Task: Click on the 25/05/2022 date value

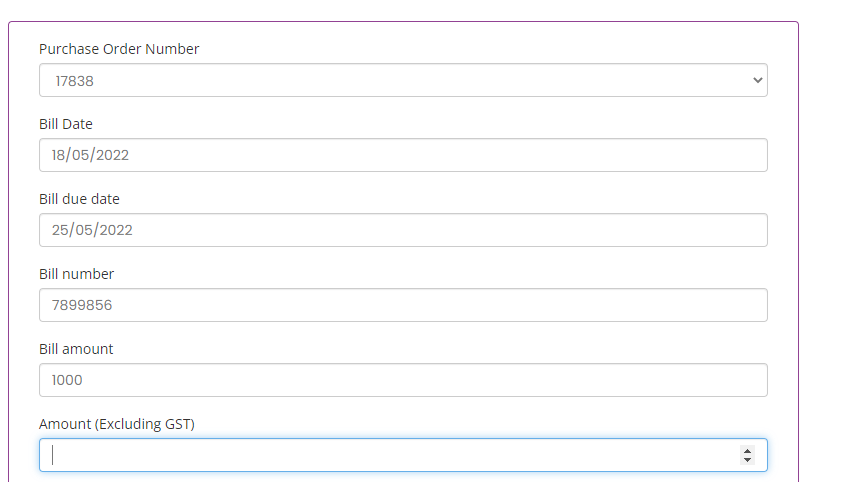Action: click(x=92, y=230)
